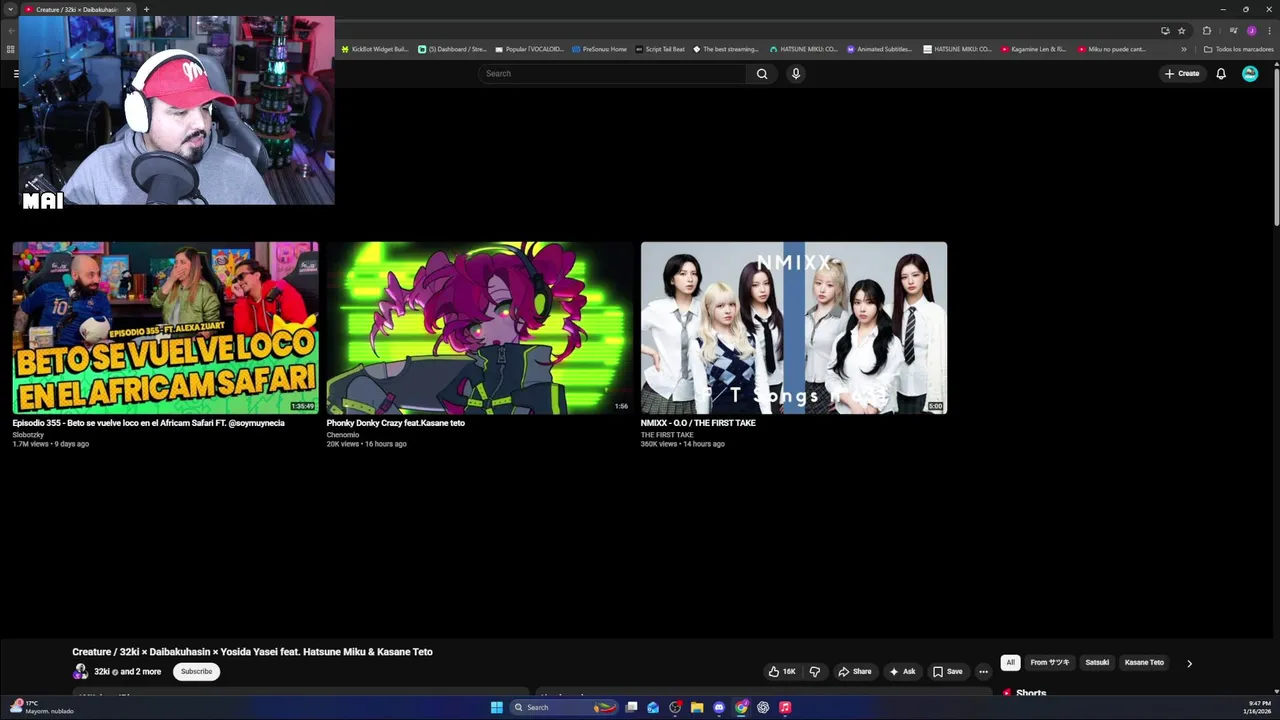The height and width of the screenshot is (720, 1280).
Task: Click the YouTube search magnifier button
Action: pos(762,73)
